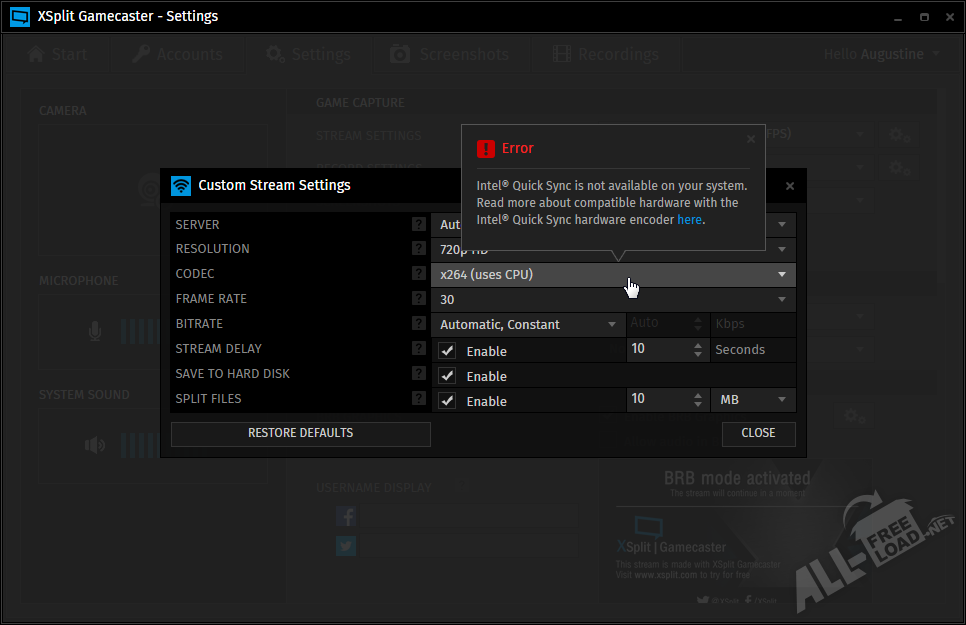966x625 pixels.
Task: Uncheck Save to Hard Disk Enable checkbox
Action: tap(448, 376)
